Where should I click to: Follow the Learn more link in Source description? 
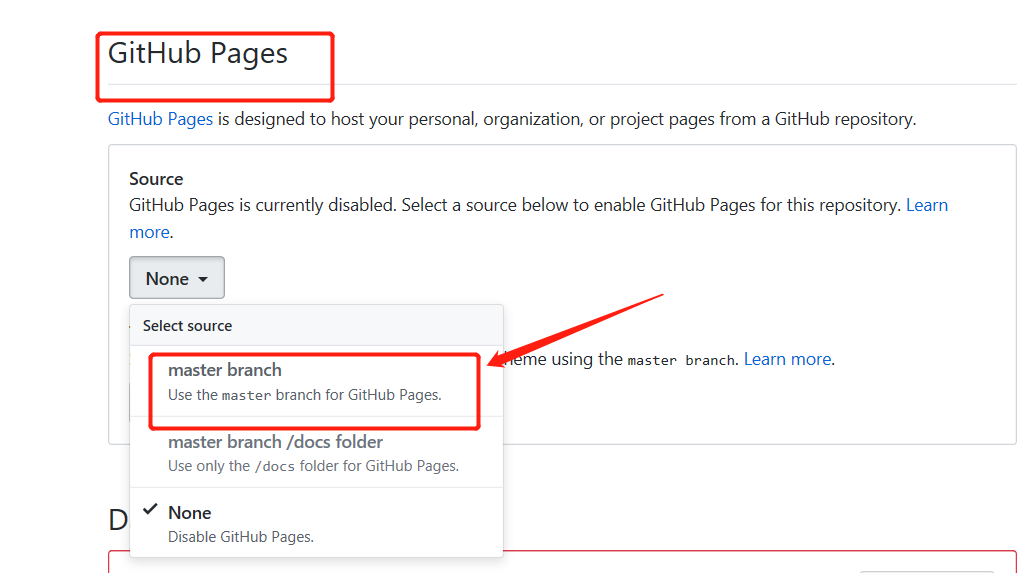[539, 219]
